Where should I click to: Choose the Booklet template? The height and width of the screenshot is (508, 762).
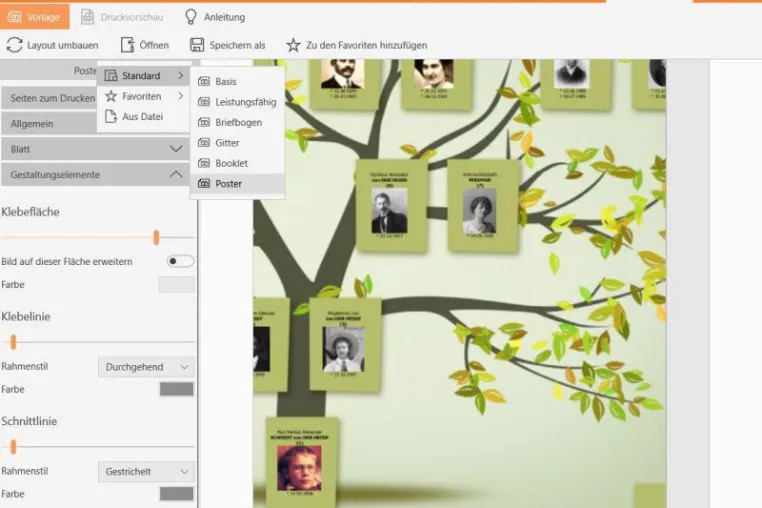237,163
